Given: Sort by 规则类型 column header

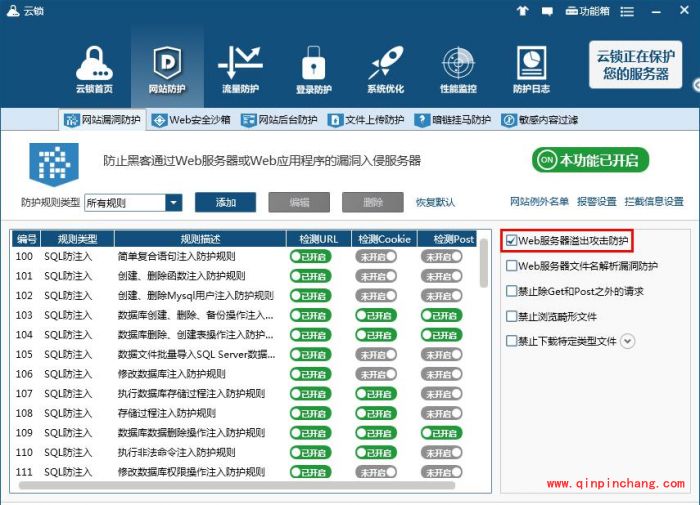Looking at the screenshot, I should click(x=77, y=239).
